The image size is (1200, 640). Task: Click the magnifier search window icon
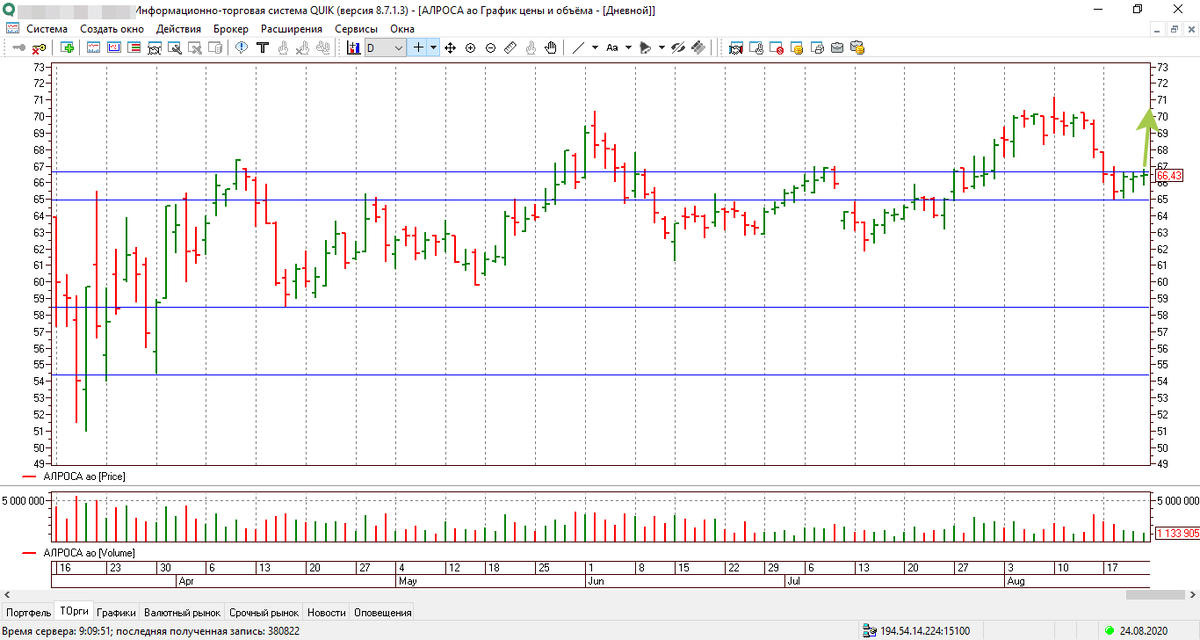[175, 47]
